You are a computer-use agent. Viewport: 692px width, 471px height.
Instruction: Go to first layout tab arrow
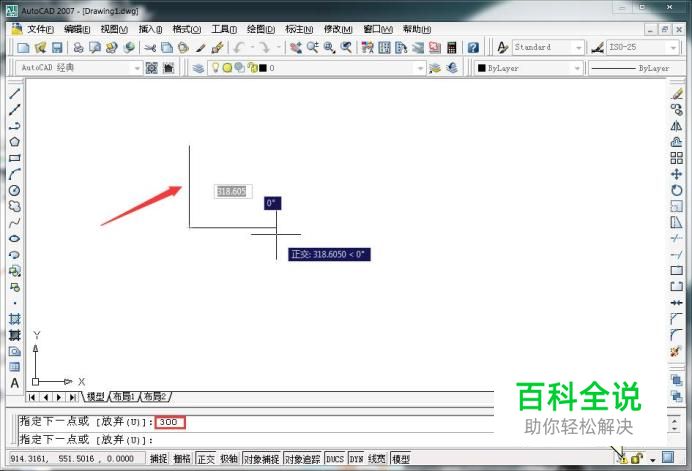coord(32,397)
